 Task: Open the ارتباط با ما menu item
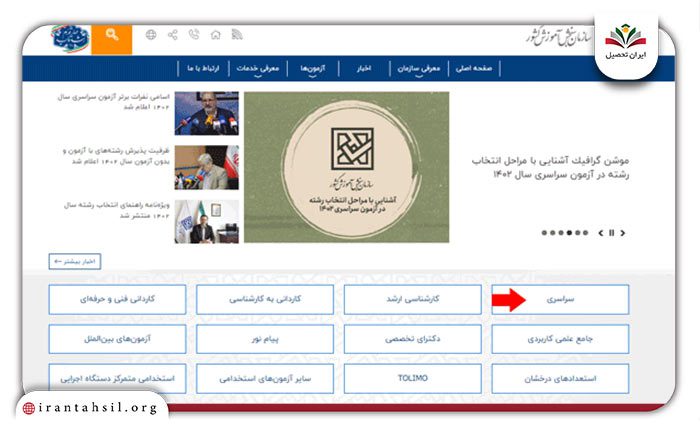(203, 68)
